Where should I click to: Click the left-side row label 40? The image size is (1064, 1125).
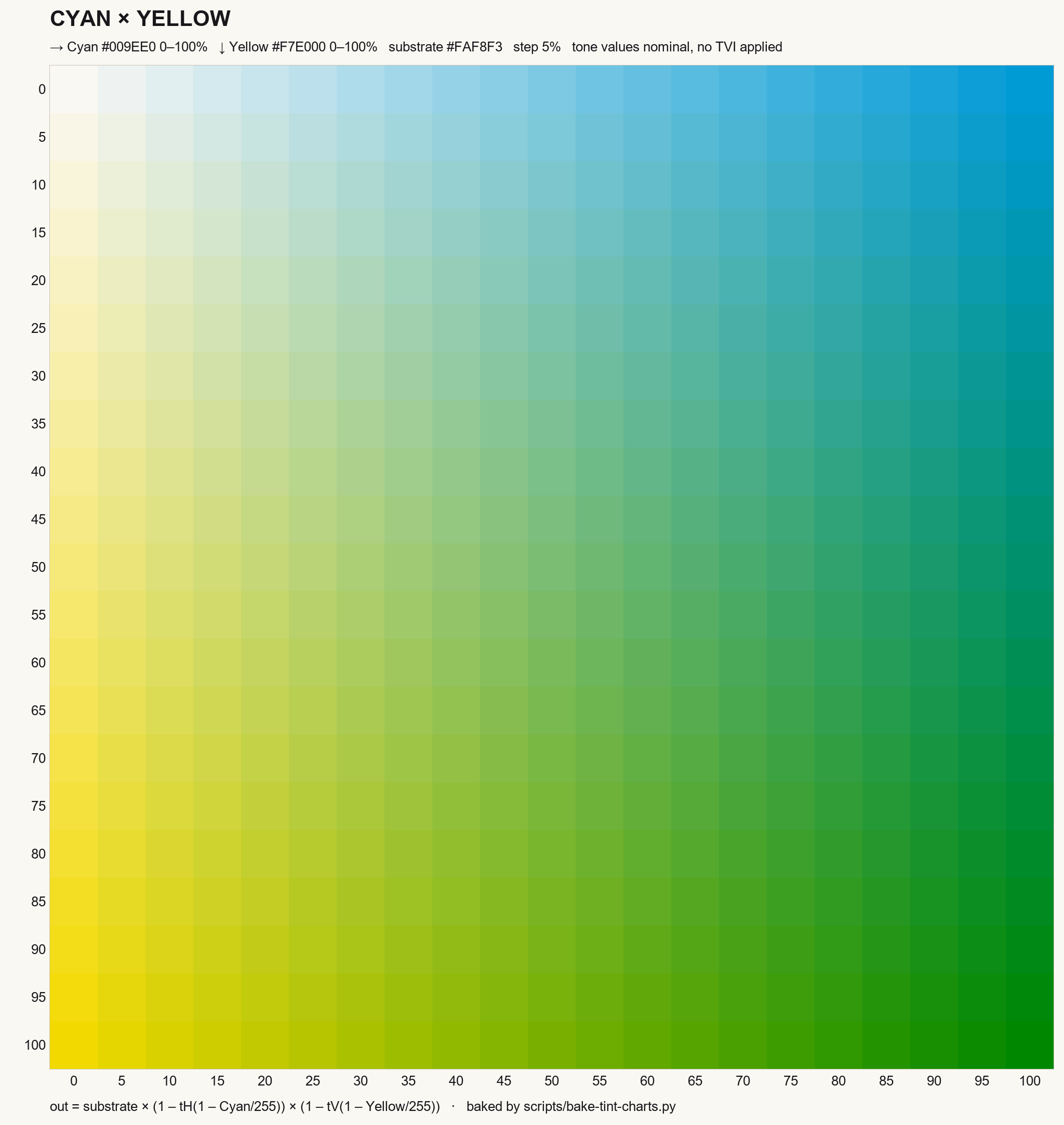tap(38, 472)
